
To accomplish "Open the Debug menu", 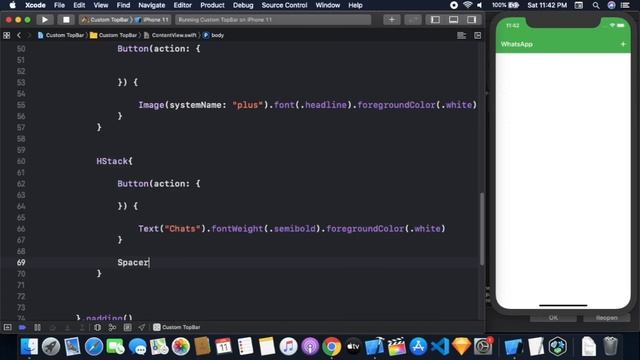I will pyautogui.click(x=243, y=5).
